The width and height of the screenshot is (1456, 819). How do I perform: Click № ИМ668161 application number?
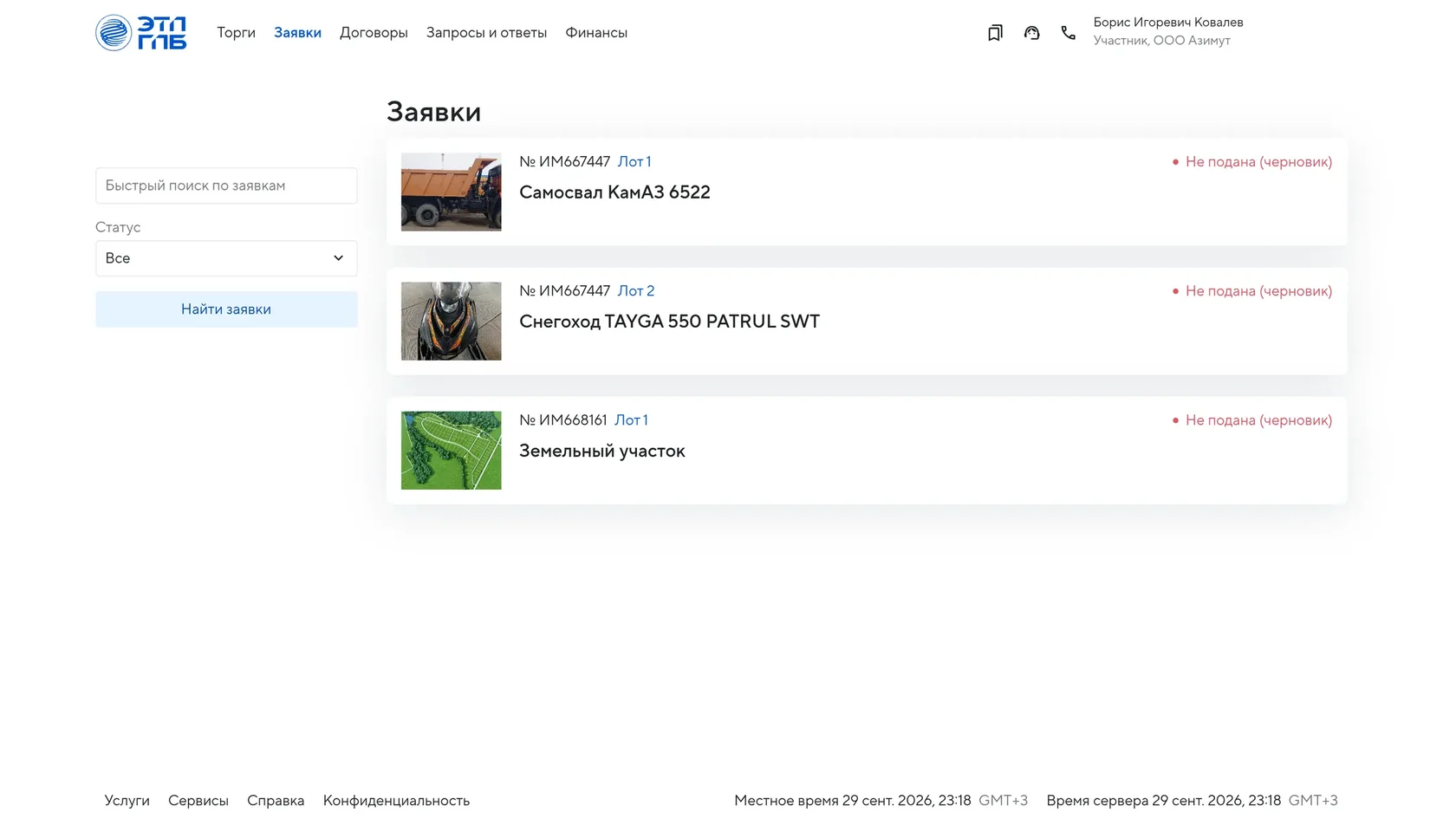563,420
